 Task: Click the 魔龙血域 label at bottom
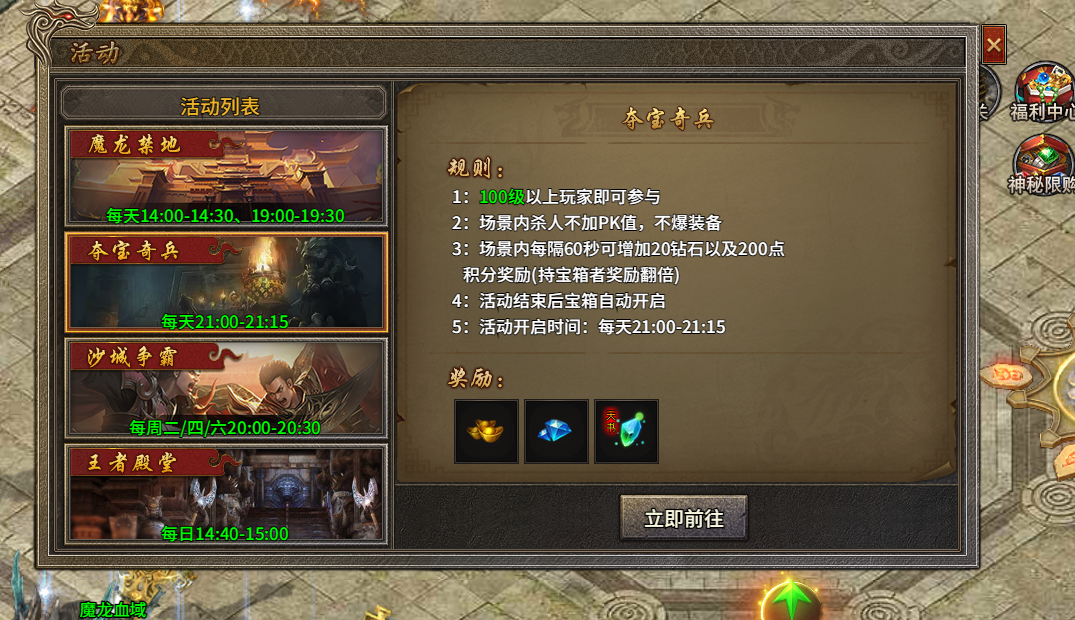pyautogui.click(x=113, y=609)
